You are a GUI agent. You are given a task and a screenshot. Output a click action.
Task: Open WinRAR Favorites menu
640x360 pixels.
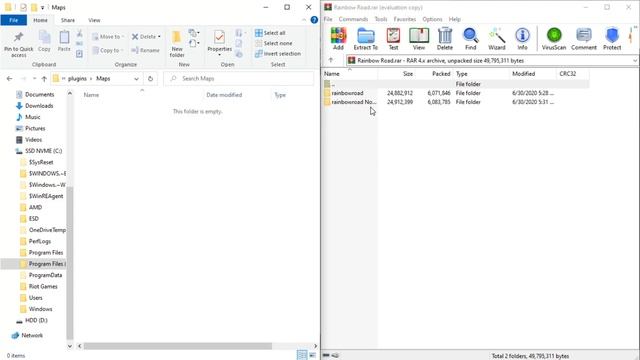click(x=404, y=19)
